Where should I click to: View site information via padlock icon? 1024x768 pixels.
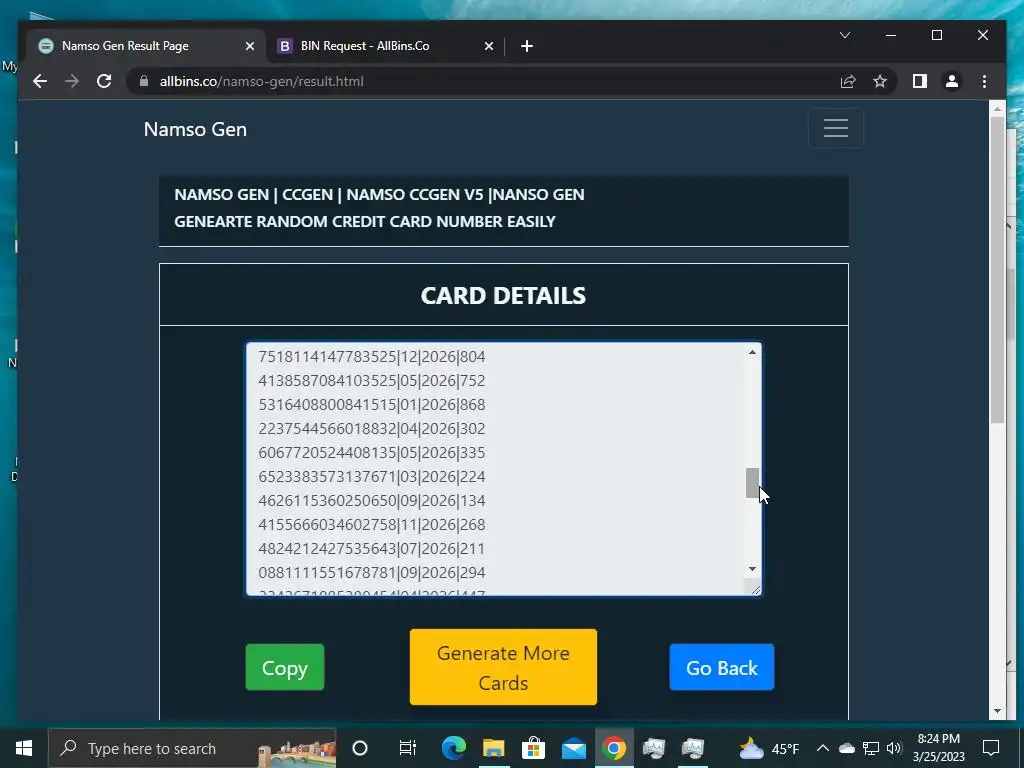144,81
